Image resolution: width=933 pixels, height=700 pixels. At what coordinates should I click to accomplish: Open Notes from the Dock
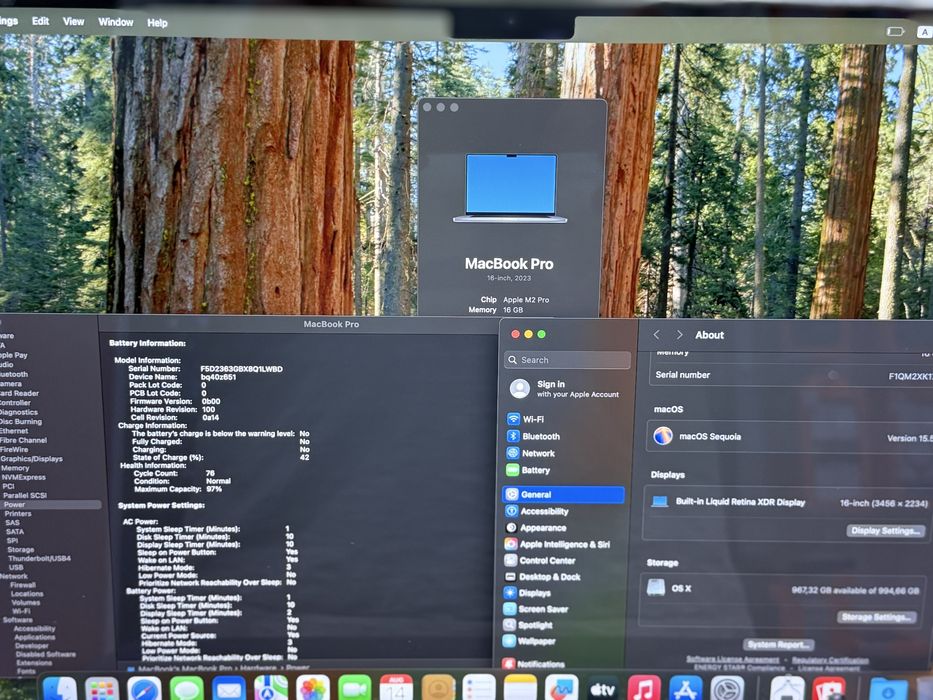point(521,689)
